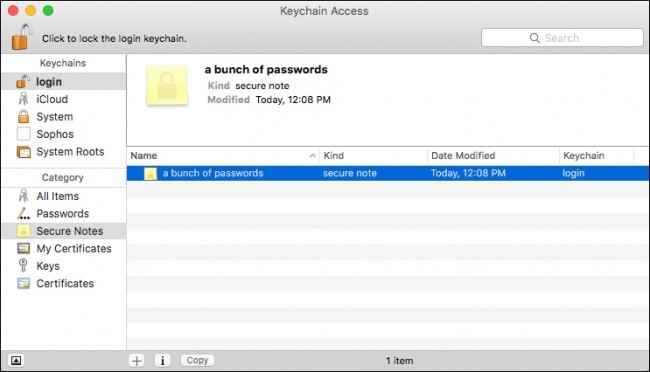This screenshot has width=650, height=372.
Task: Sort the list by Kind column
Action: pos(374,156)
